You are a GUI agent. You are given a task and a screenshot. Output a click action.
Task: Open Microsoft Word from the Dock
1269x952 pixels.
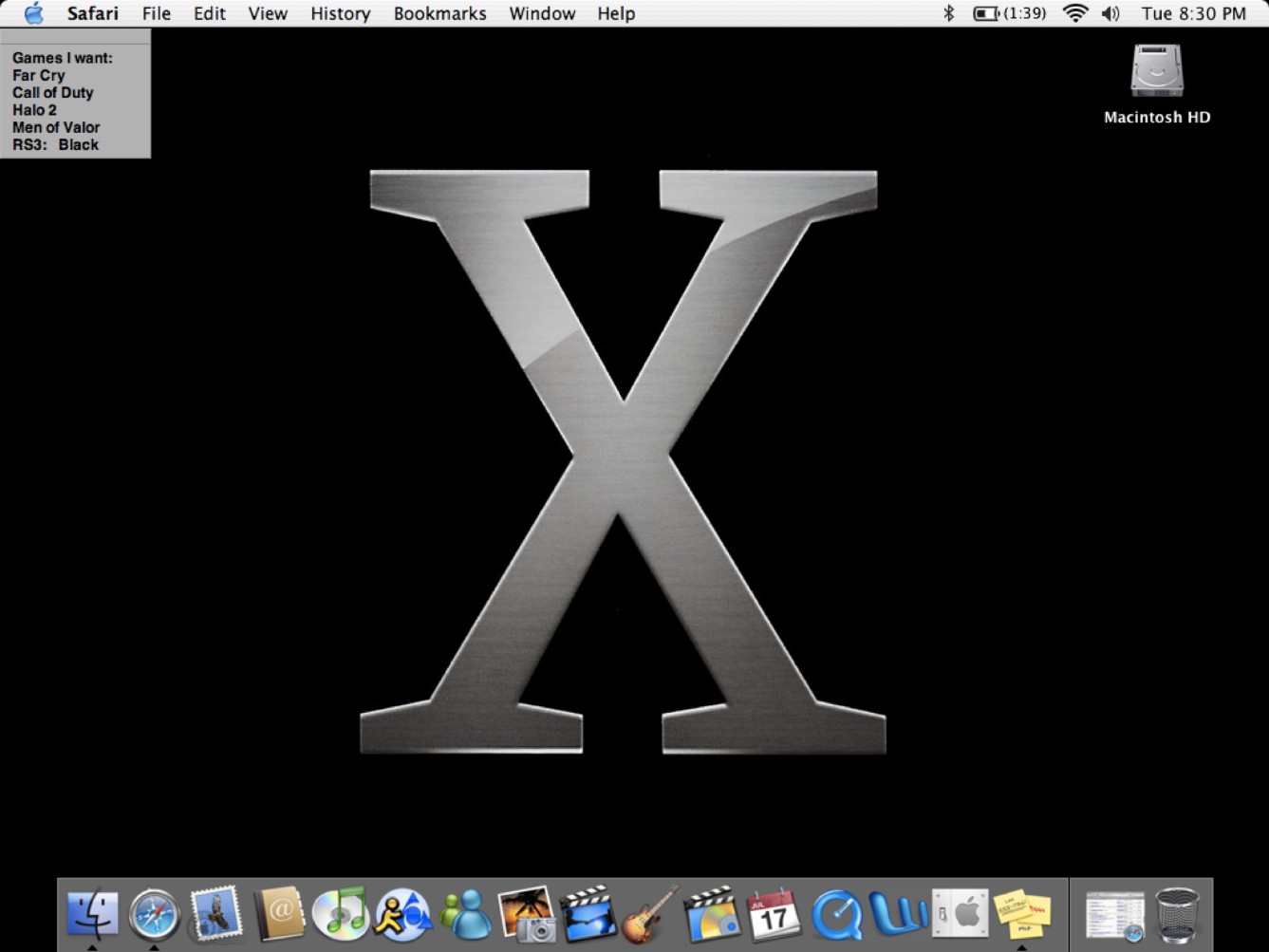(x=898, y=914)
